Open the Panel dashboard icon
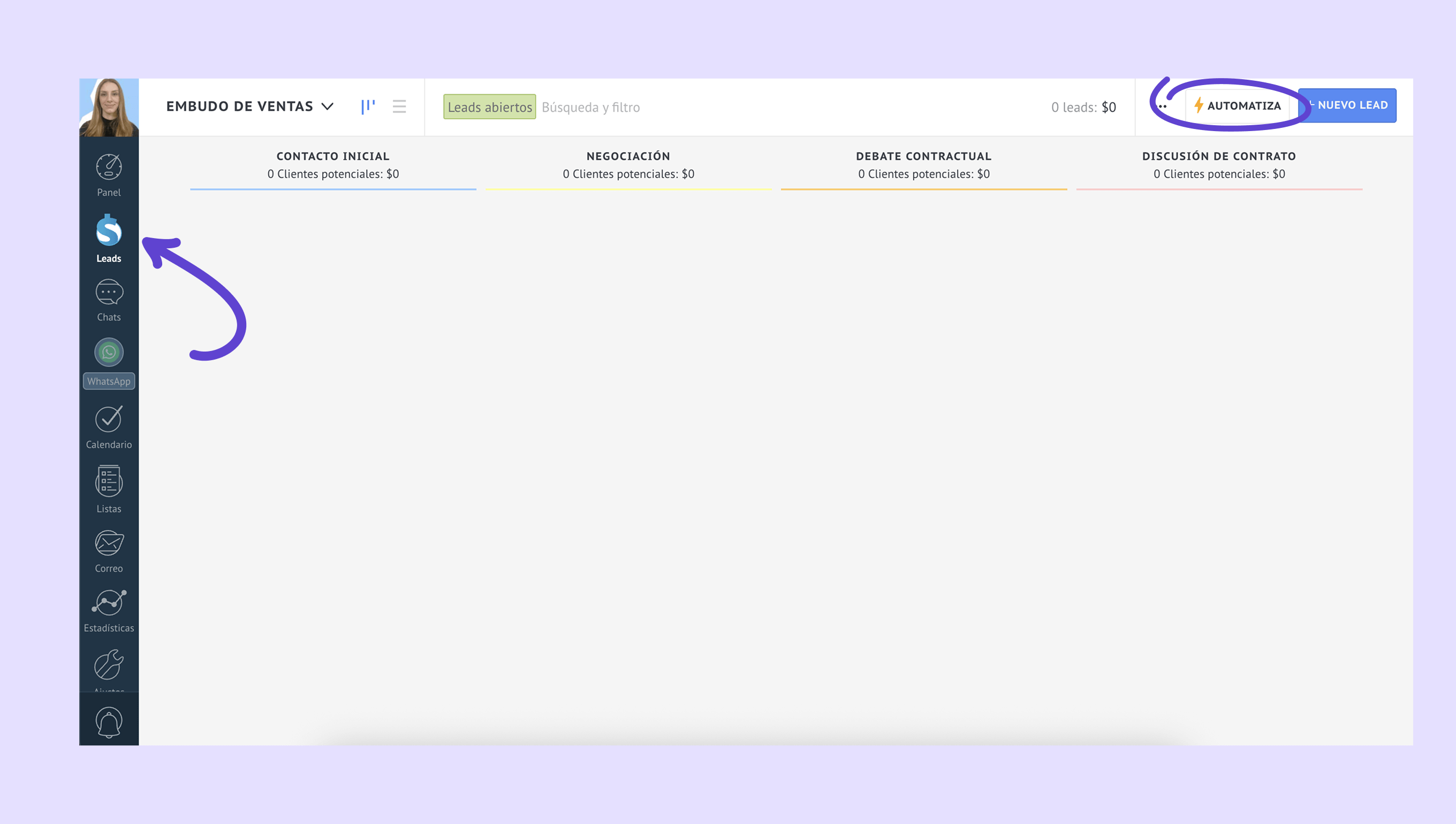Screen dimensions: 1456x824 pyautogui.click(x=109, y=168)
